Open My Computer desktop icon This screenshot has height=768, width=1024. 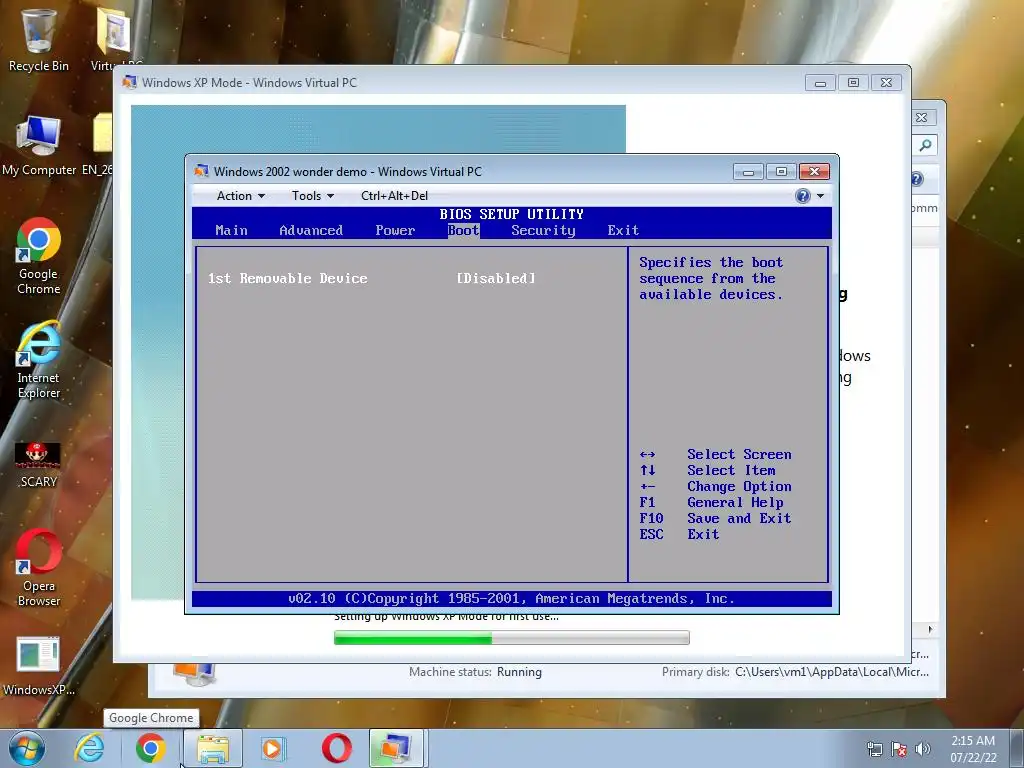pyautogui.click(x=39, y=145)
